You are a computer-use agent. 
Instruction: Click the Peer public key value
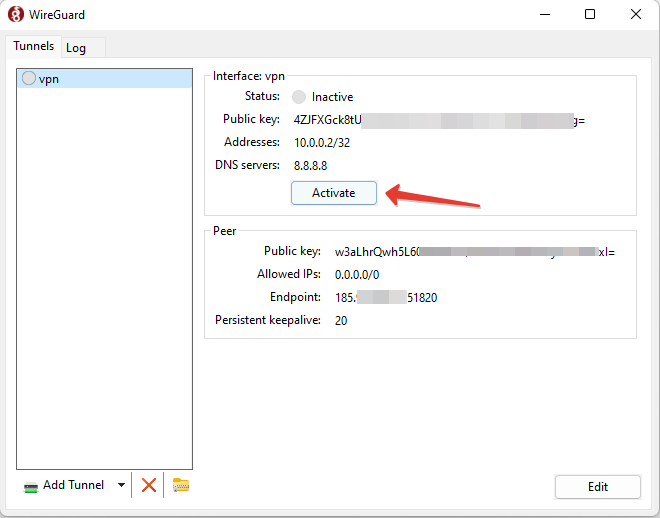[474, 252]
